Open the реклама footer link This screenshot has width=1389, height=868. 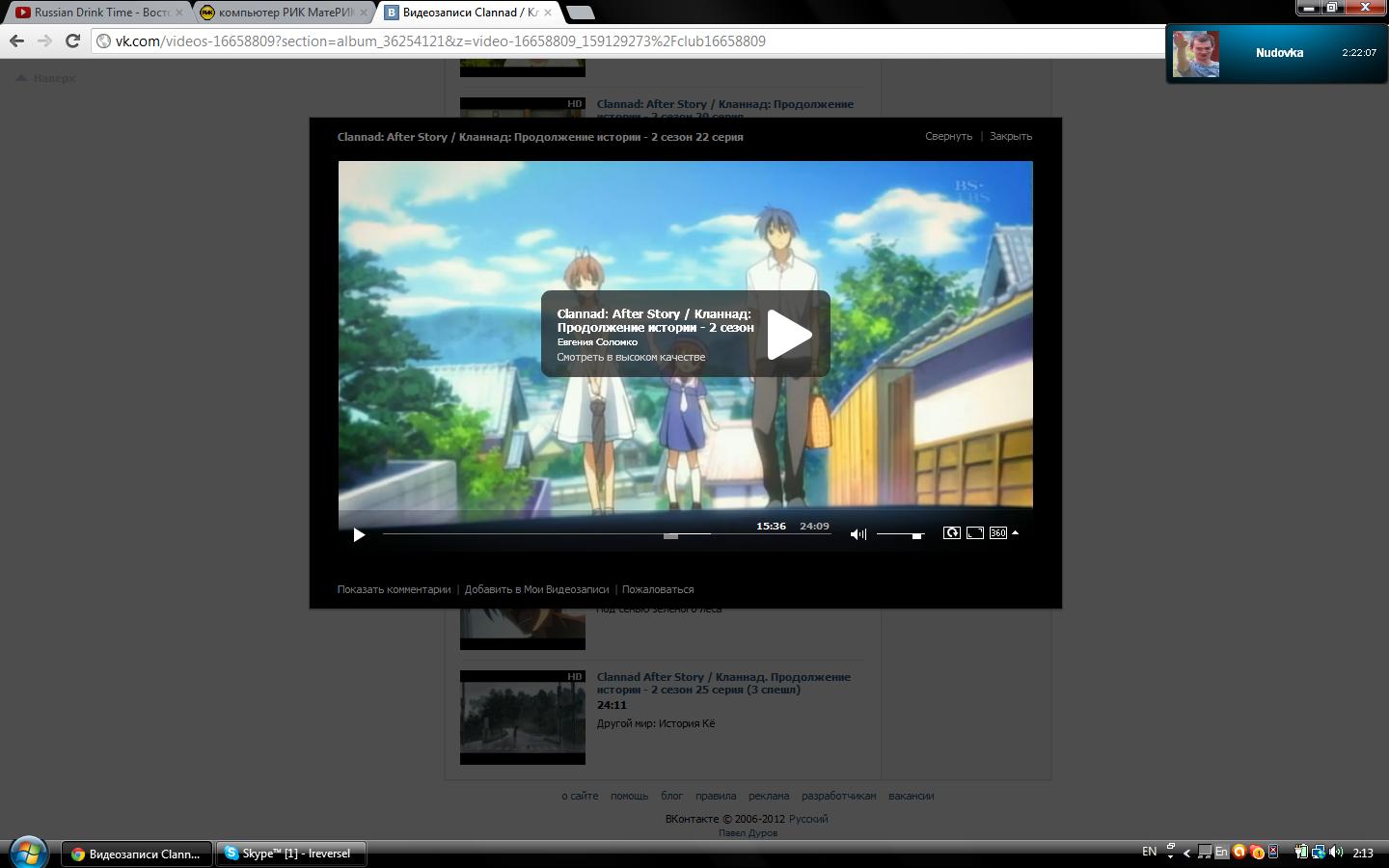[769, 796]
